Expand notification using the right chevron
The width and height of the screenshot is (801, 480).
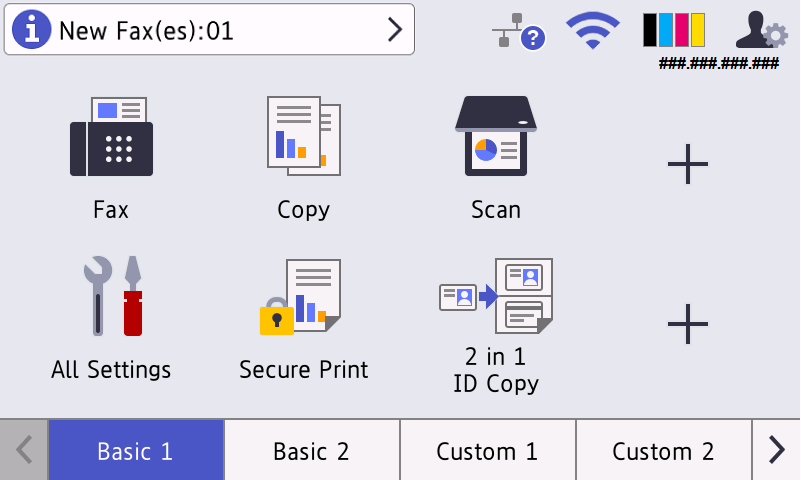pos(395,31)
